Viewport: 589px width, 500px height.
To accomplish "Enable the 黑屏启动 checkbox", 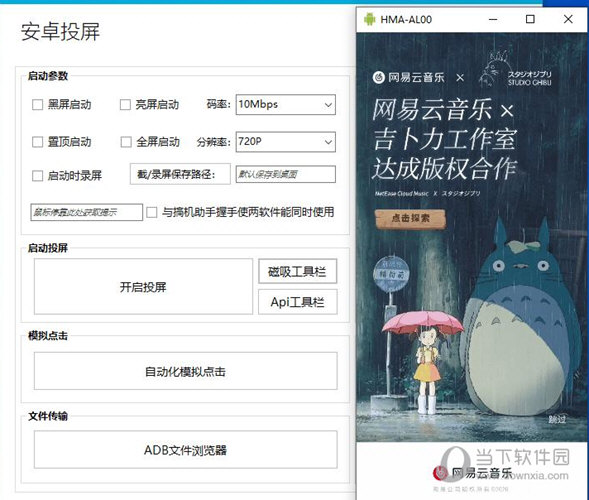I will click(x=38, y=104).
